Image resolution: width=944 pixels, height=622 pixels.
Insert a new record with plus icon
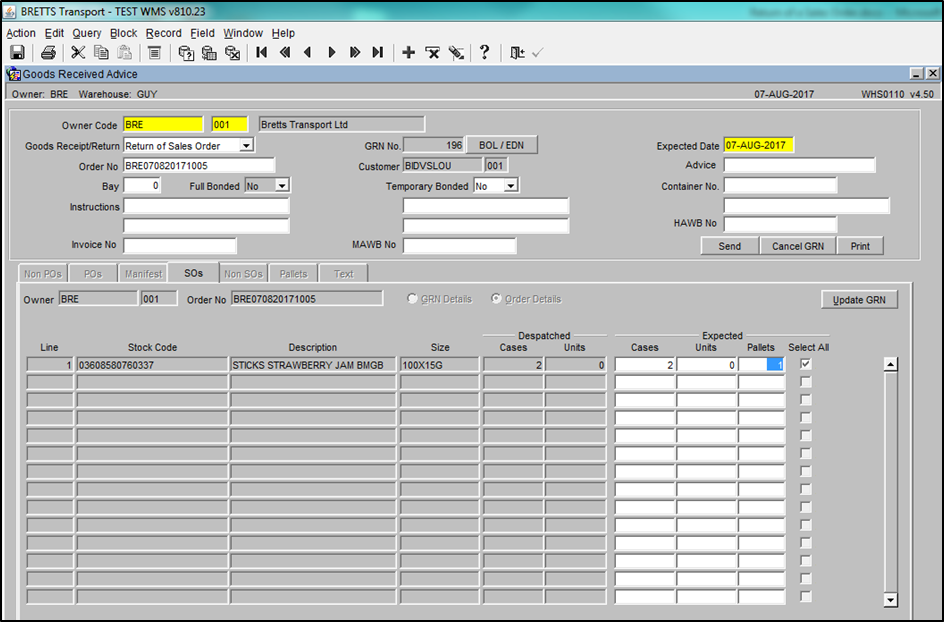(x=409, y=52)
